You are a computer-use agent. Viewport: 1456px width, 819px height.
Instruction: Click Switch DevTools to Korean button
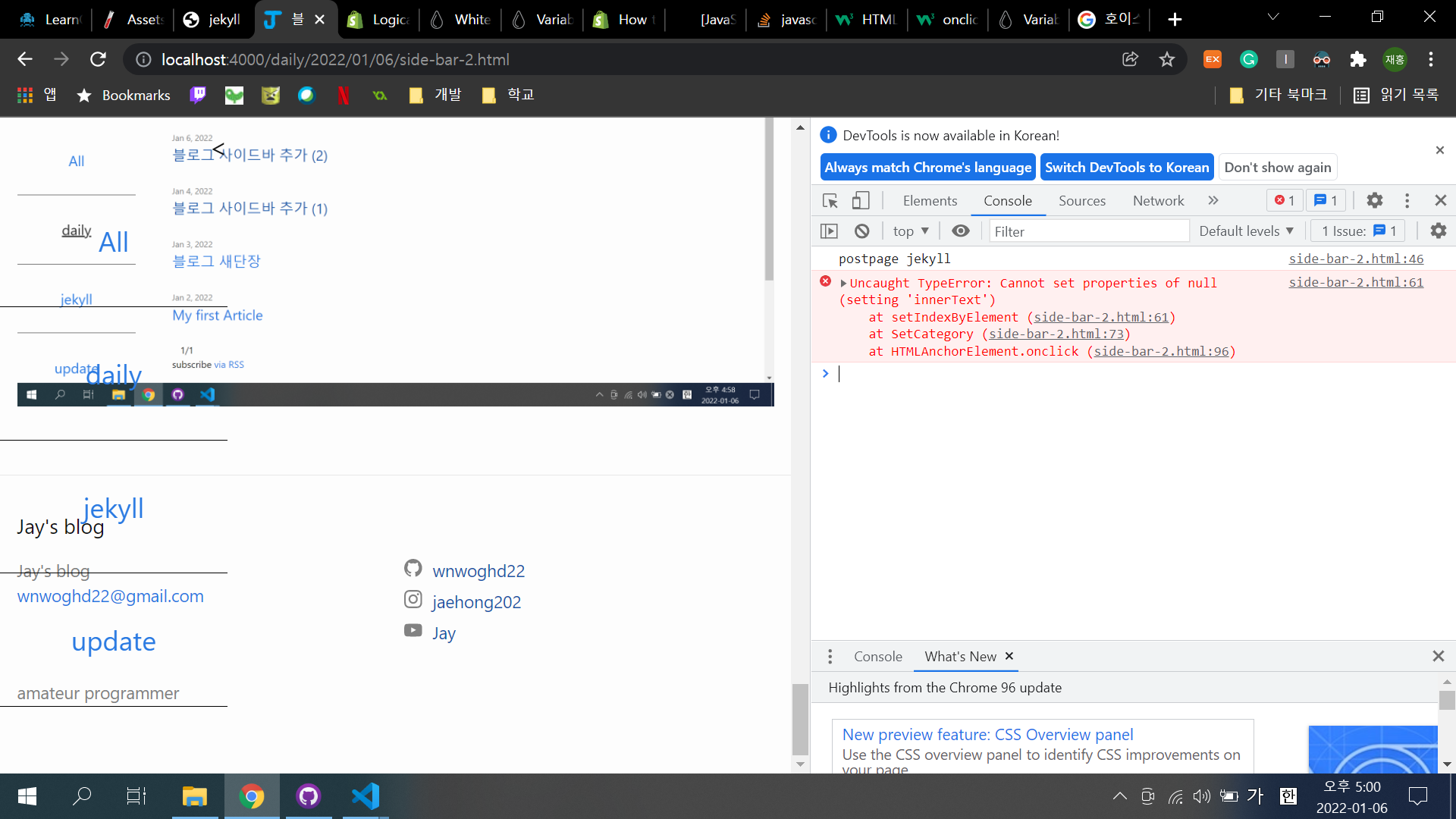[x=1127, y=168]
